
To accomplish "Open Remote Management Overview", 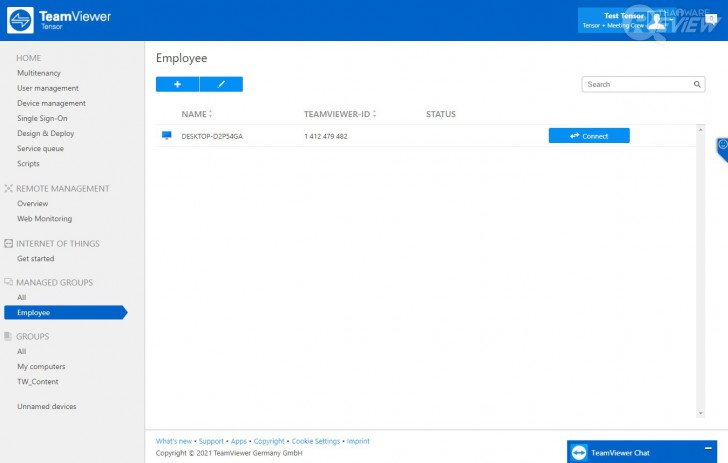I will (x=32, y=203).
